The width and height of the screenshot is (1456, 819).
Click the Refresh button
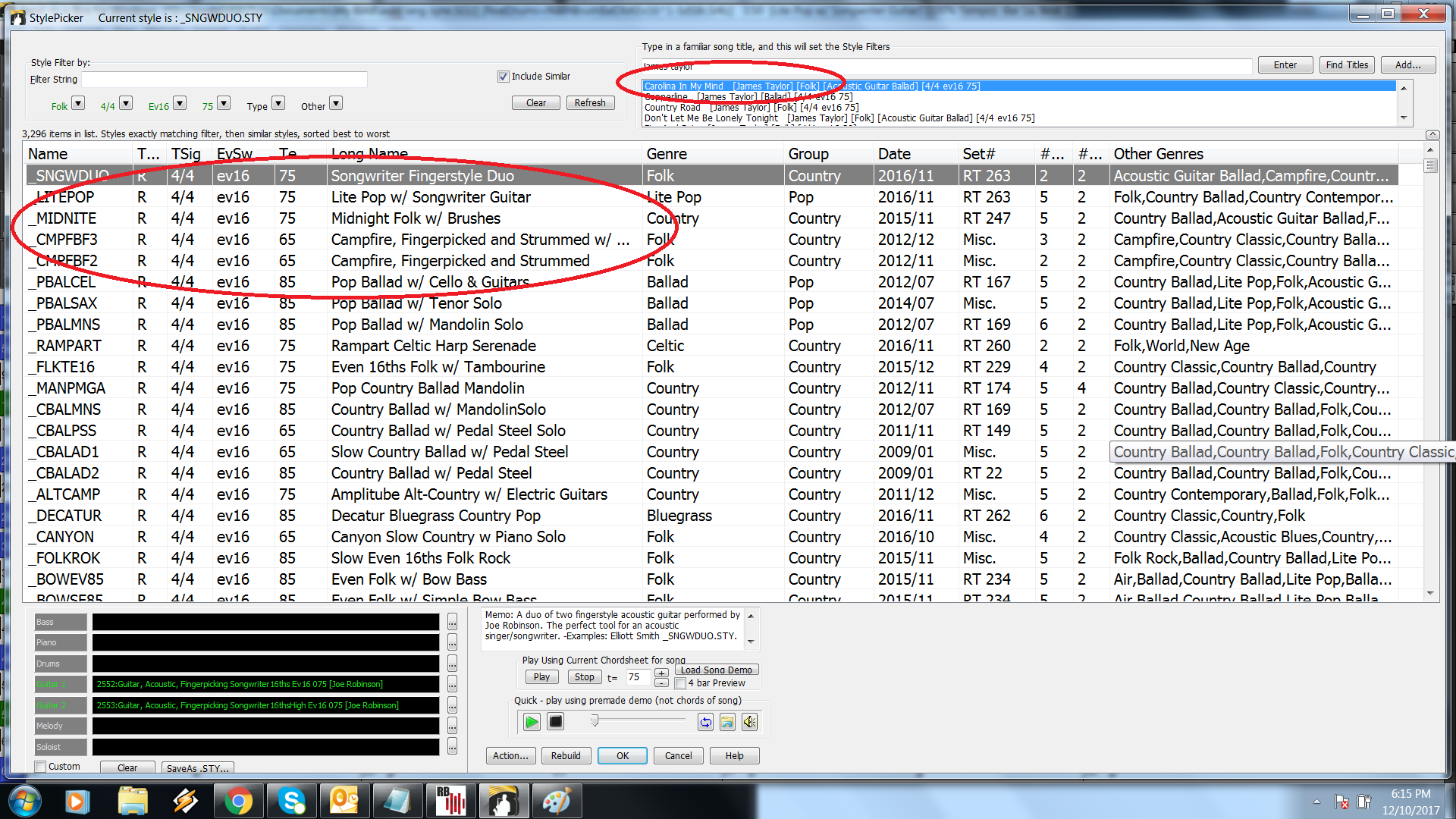[x=590, y=103]
